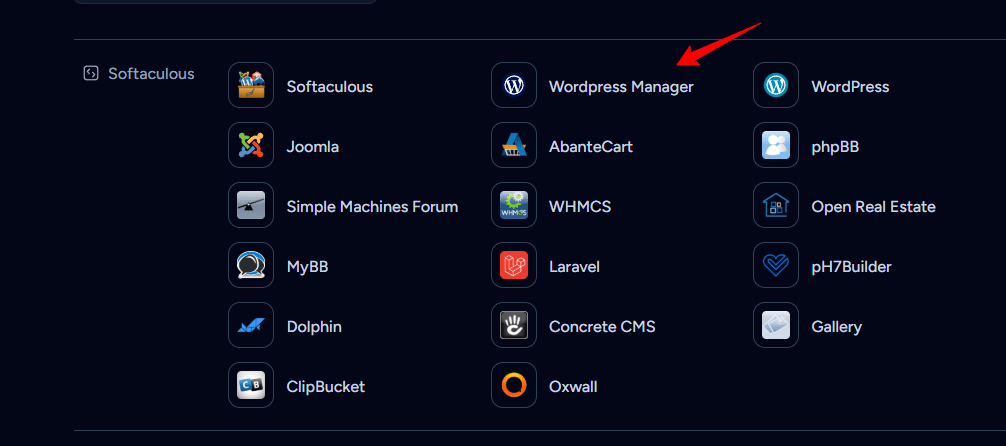Open the Oxwall orange ring icon
Viewport: 1006px width, 446px height.
[514, 386]
